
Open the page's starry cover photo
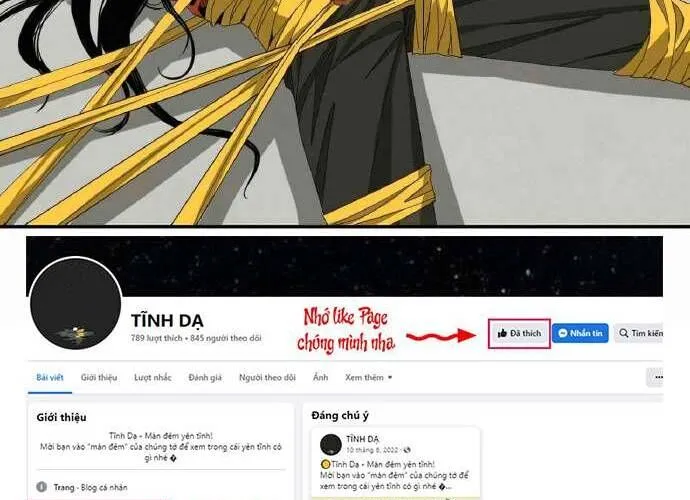coord(344,266)
